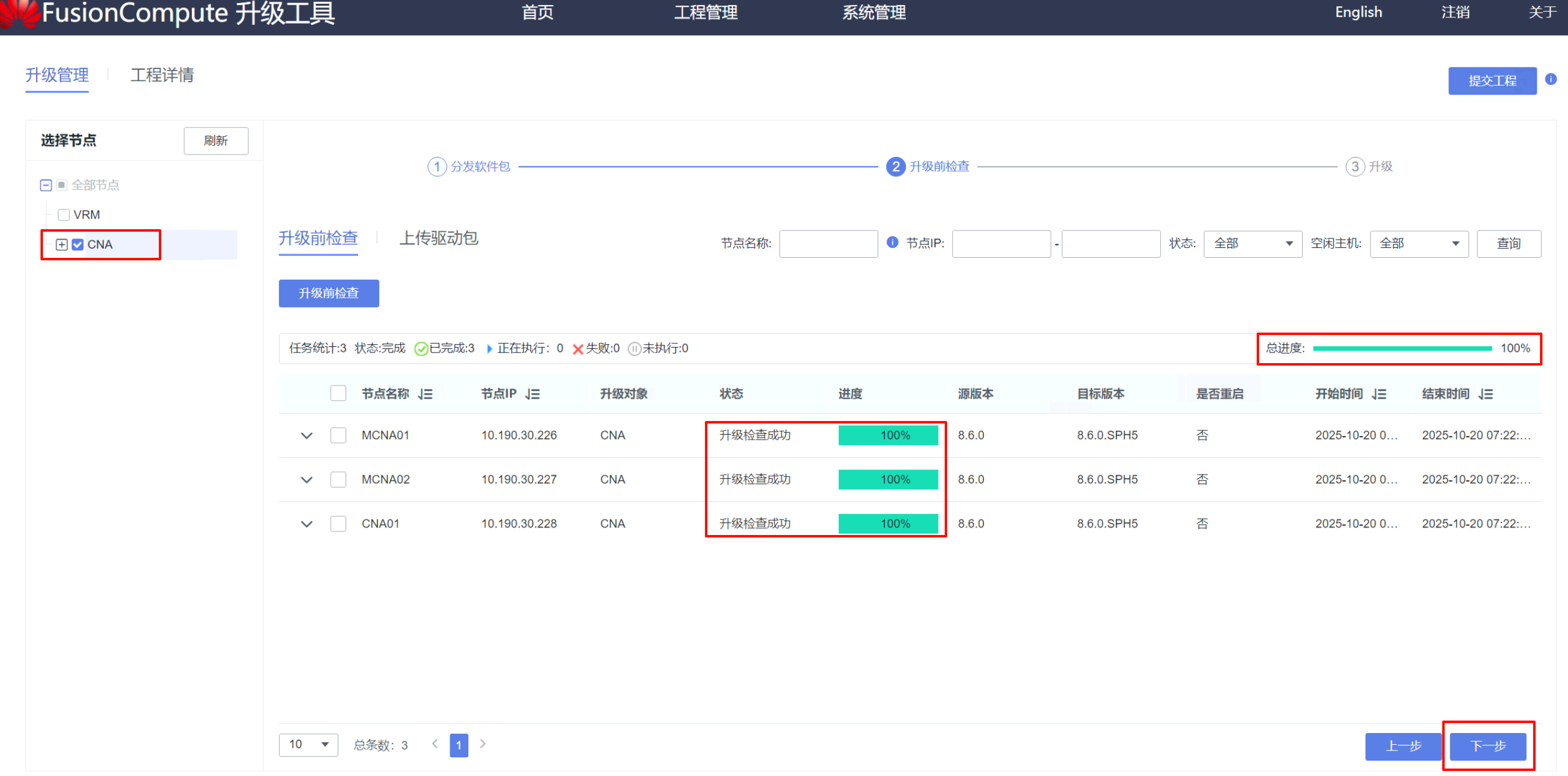
Task: Sort by 开始时间 column sort icon
Action: coord(1379,394)
